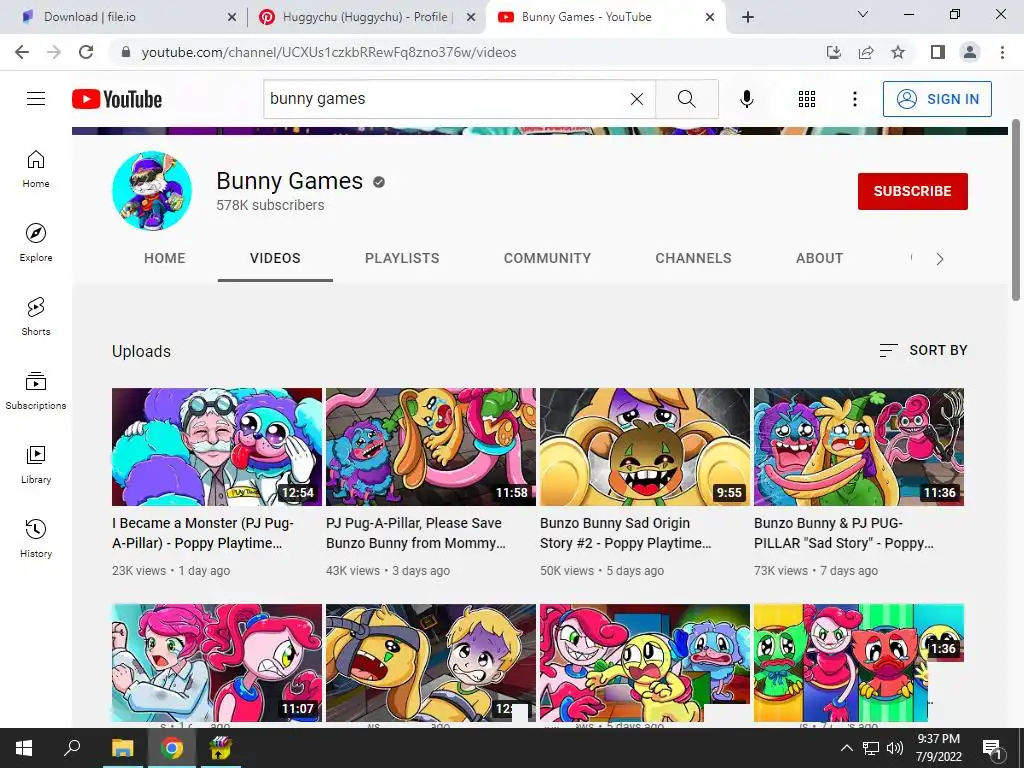Open the CHANNELS tab

pyautogui.click(x=694, y=258)
